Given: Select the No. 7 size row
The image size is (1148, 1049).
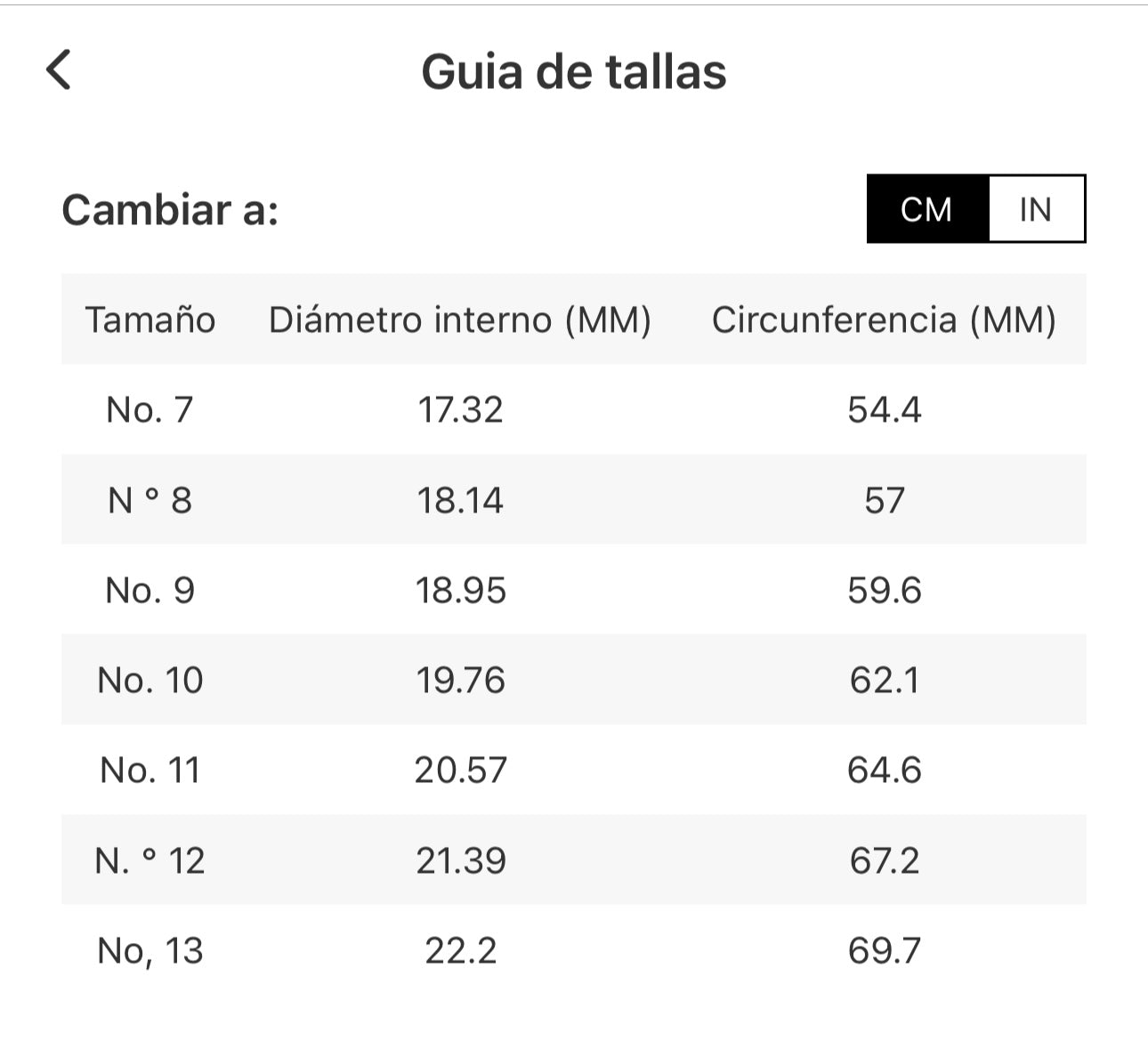Looking at the screenshot, I should [150, 409].
